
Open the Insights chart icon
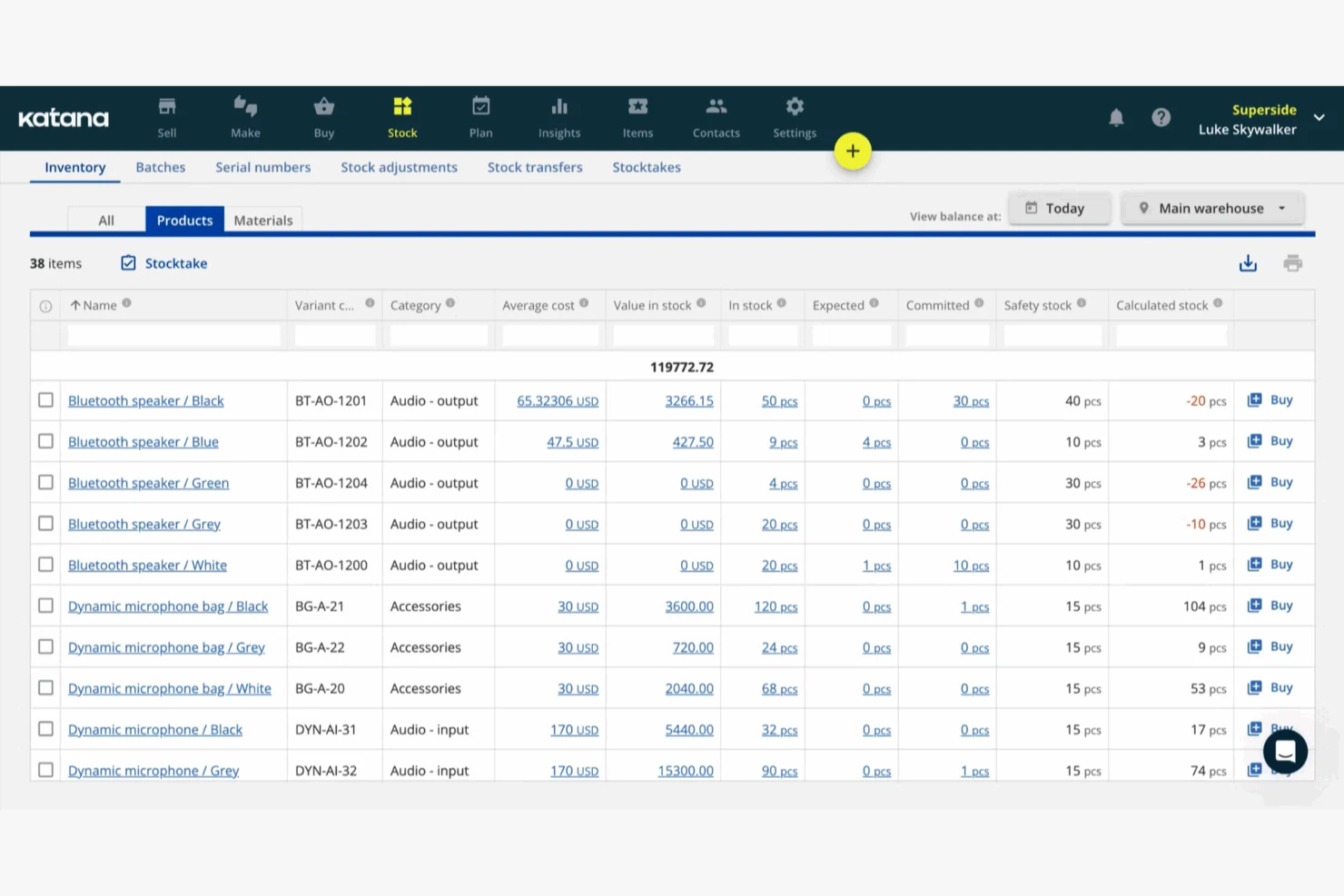pyautogui.click(x=558, y=106)
